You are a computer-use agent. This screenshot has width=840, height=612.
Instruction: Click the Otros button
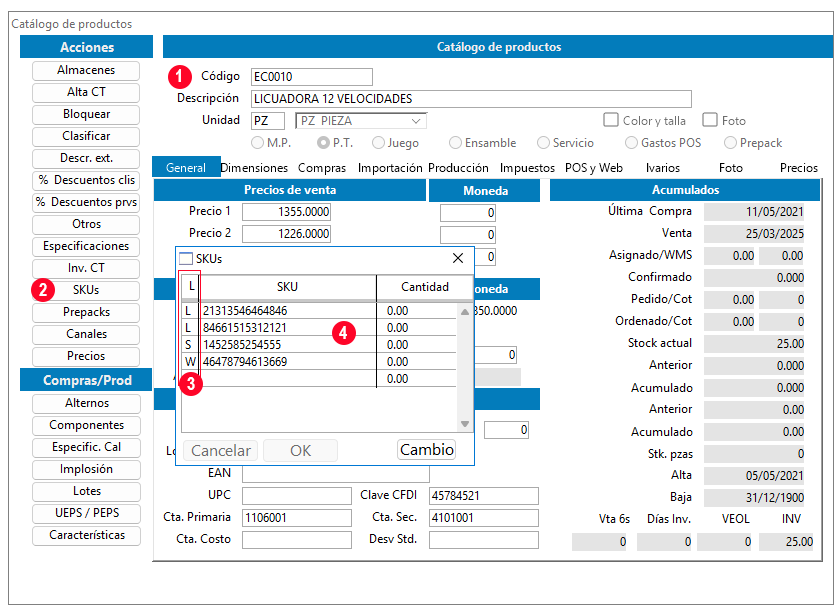tap(86, 224)
